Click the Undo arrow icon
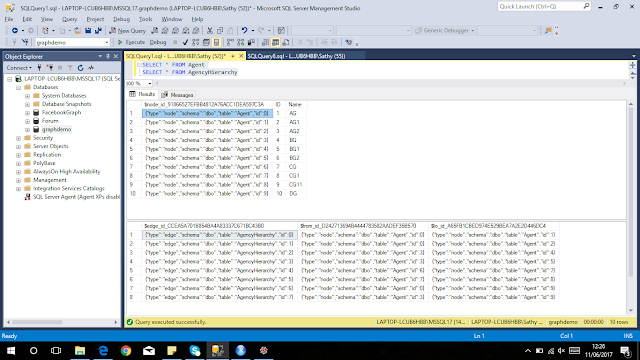This screenshot has width=640, height=360. click(x=244, y=31)
